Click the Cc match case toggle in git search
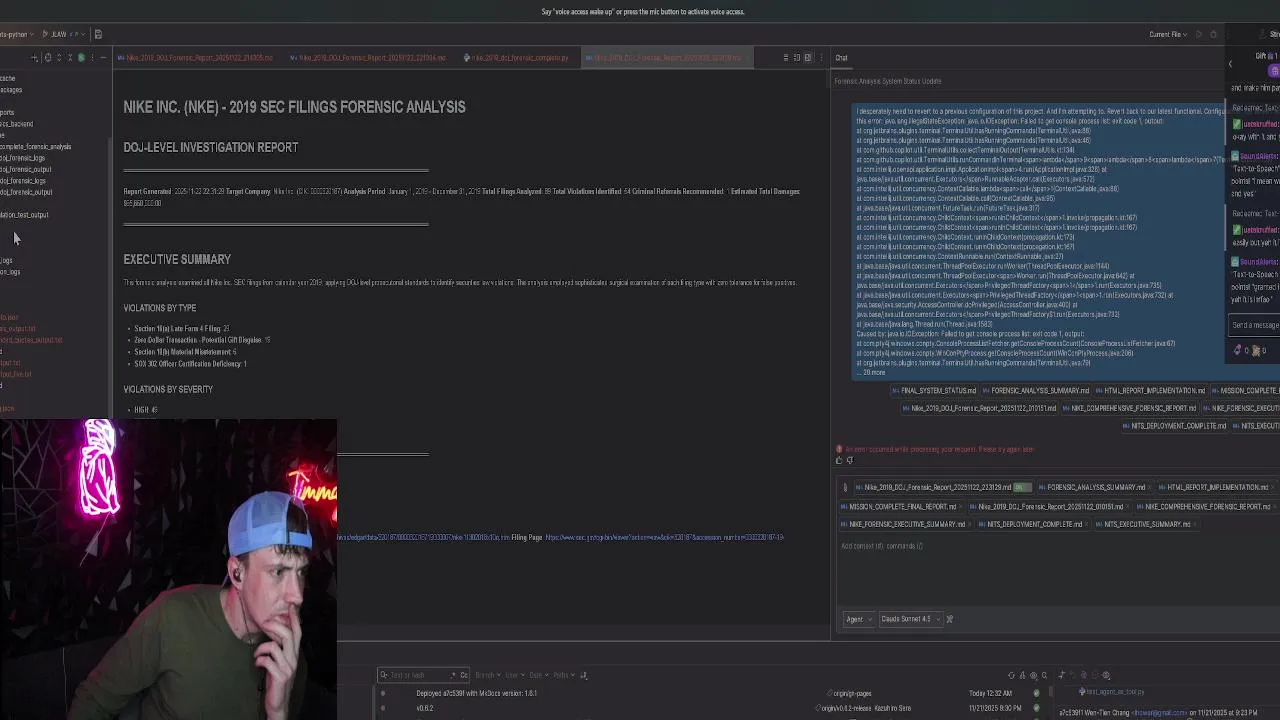 pos(464,675)
